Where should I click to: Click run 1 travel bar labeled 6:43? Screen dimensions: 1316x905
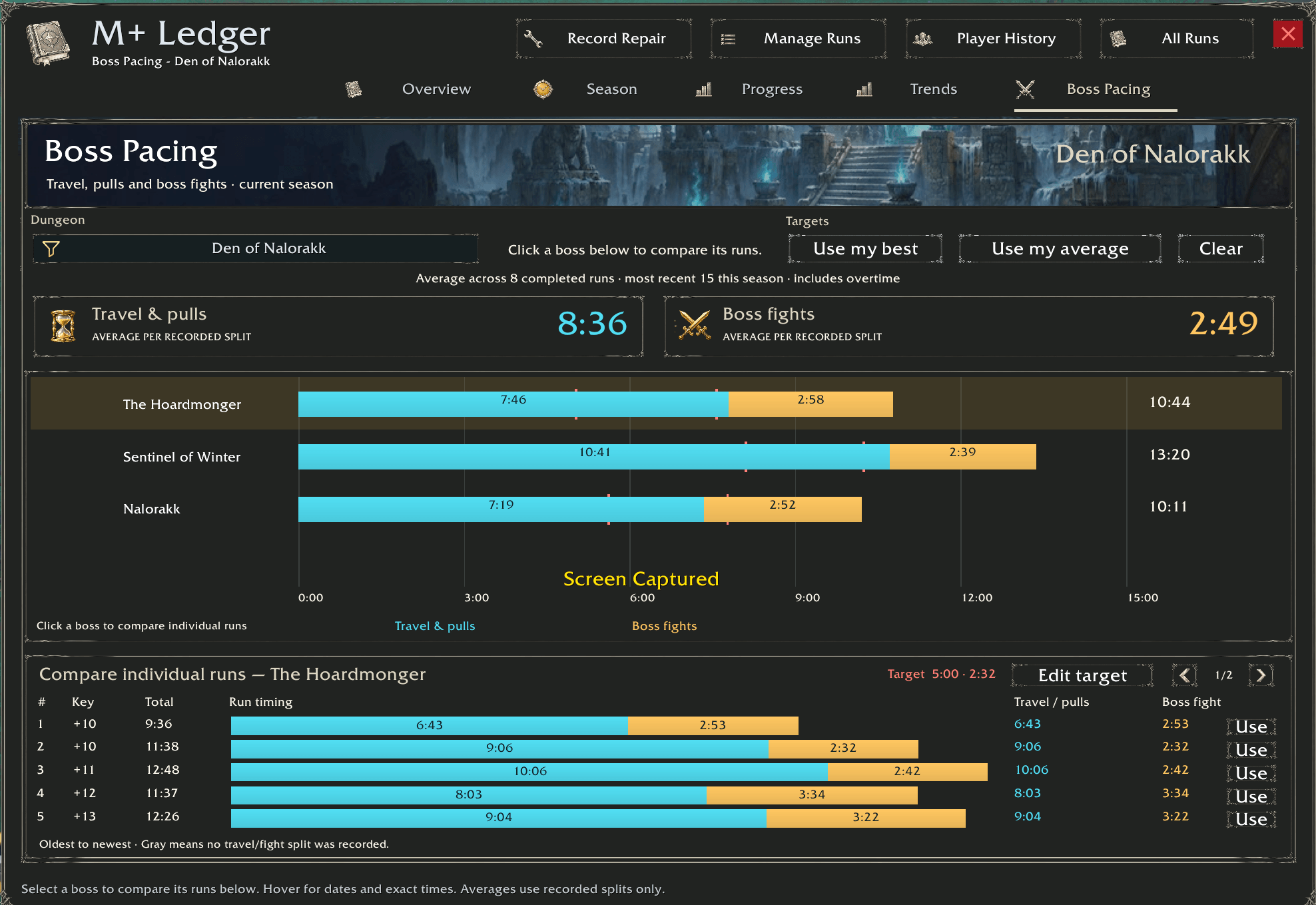[429, 725]
